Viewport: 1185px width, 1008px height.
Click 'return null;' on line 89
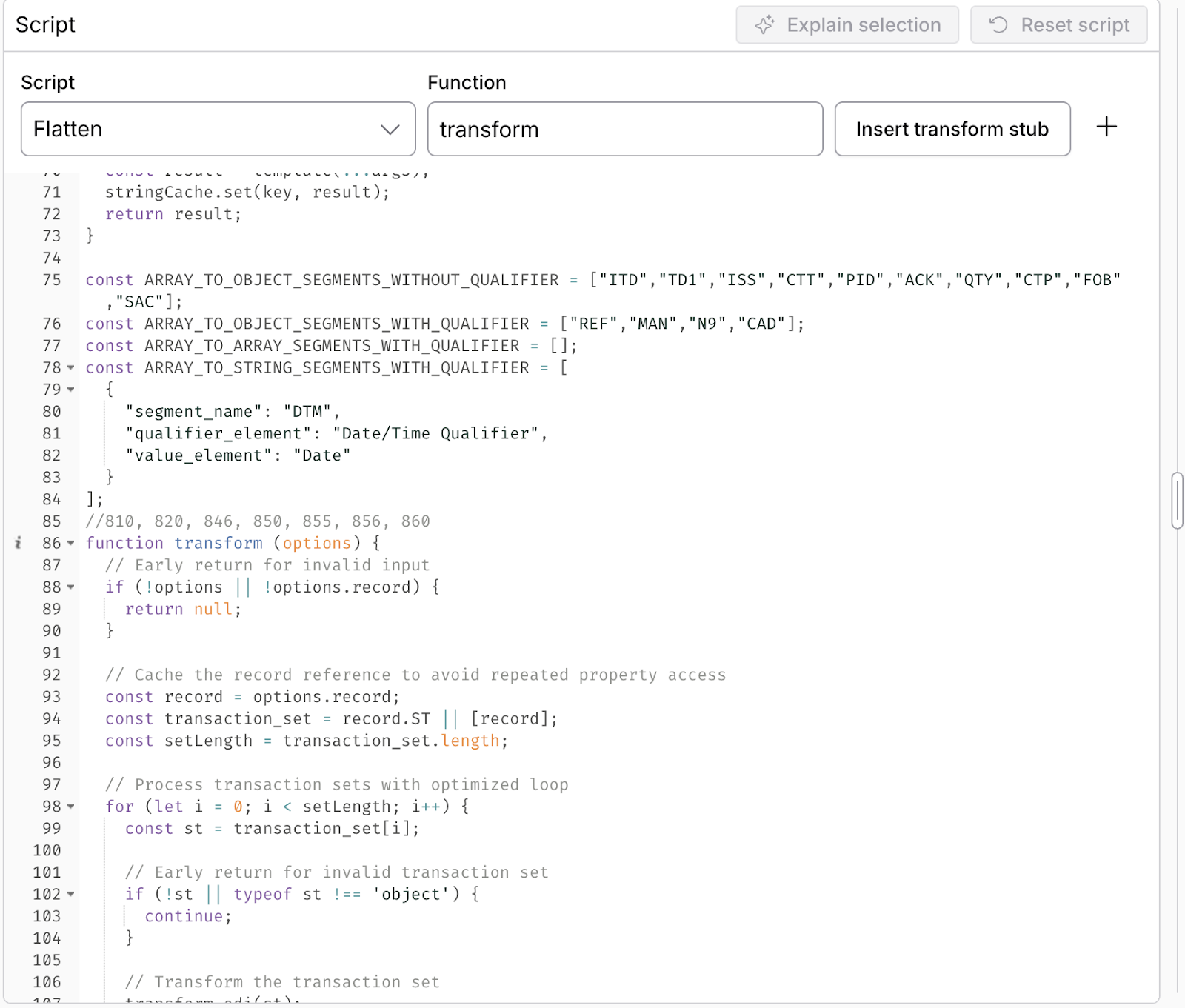[x=184, y=609]
